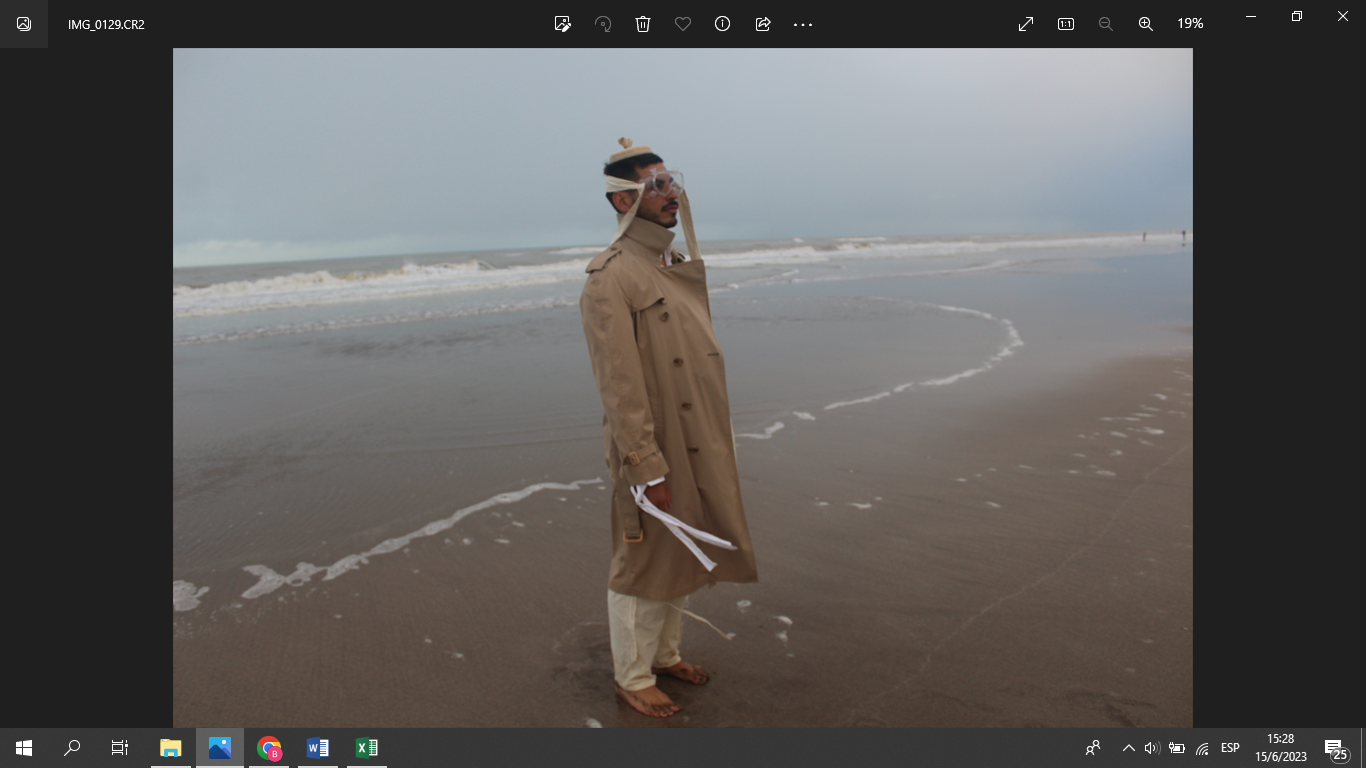Delete photo with trash icon
Screen dimensions: 1366x768
[643, 24]
